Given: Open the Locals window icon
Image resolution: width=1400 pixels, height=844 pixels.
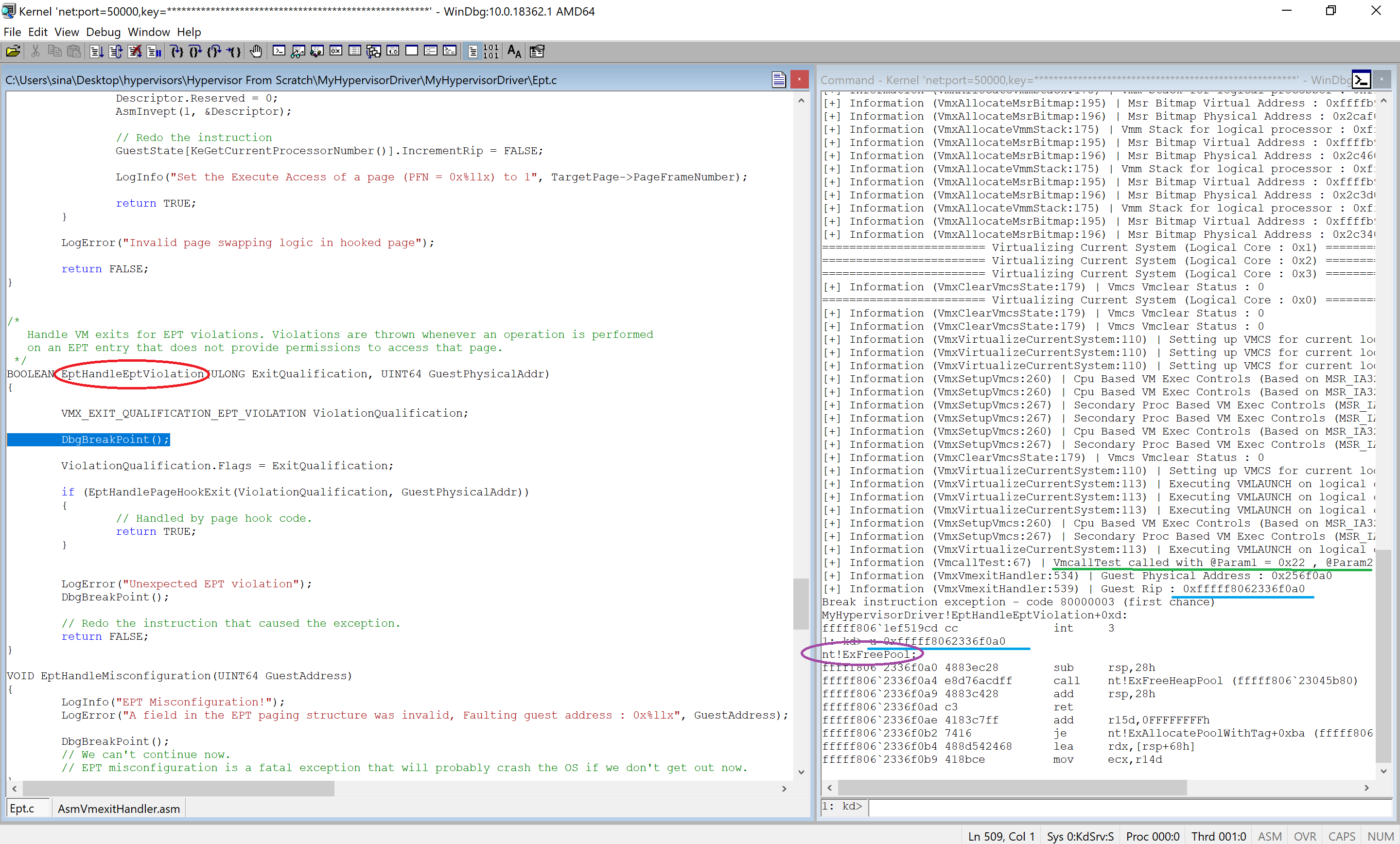Looking at the screenshot, I should coord(316,51).
